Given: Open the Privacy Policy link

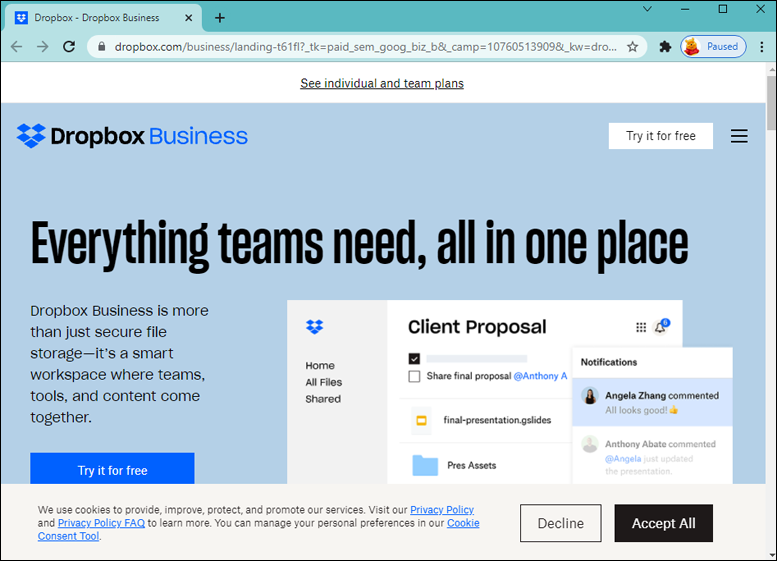Looking at the screenshot, I should click(442, 509).
